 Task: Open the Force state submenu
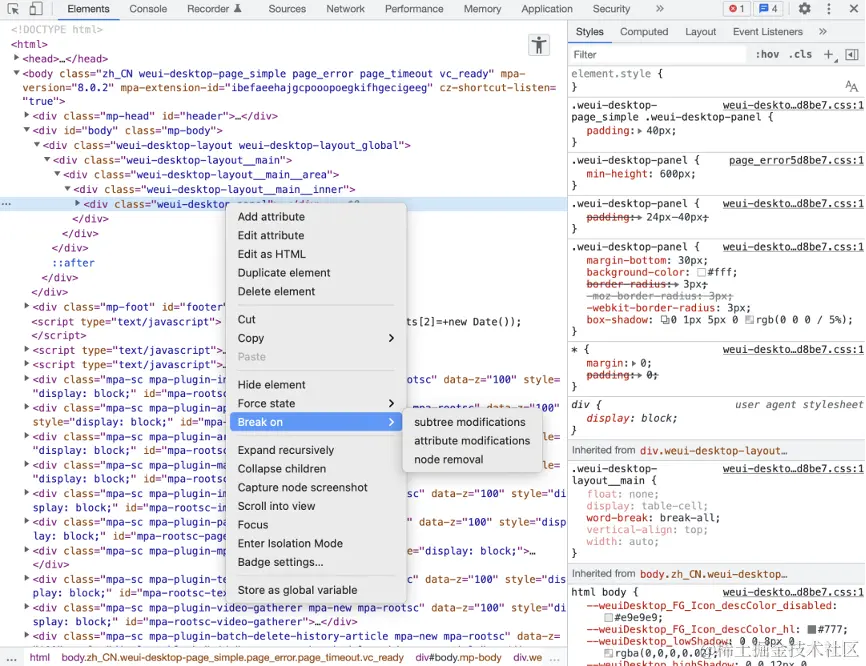(x=316, y=403)
